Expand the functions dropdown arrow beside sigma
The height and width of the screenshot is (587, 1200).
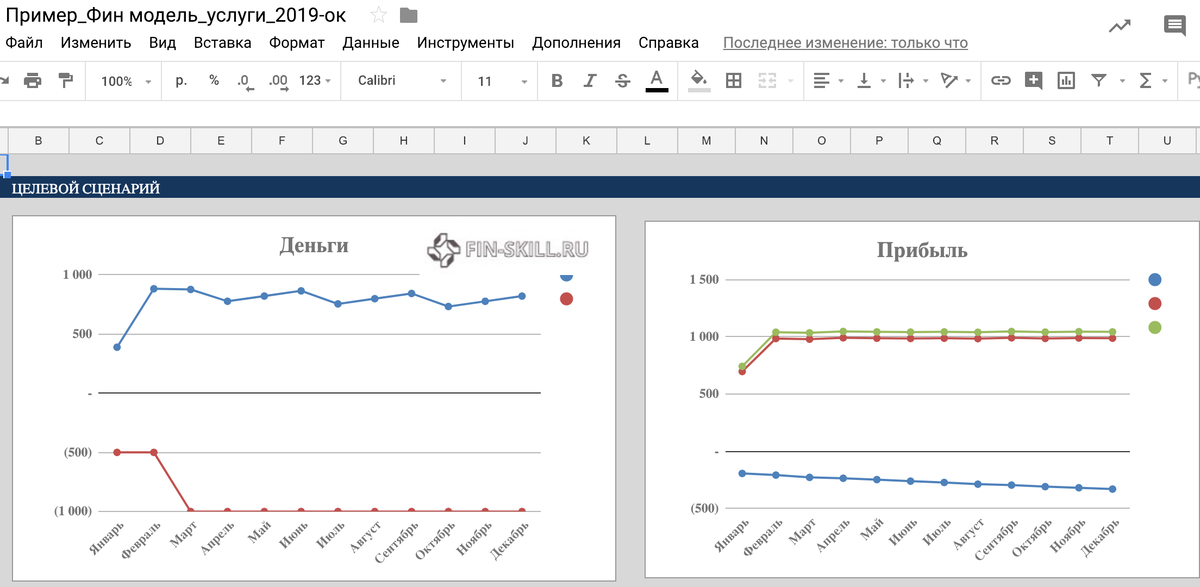coord(1166,82)
